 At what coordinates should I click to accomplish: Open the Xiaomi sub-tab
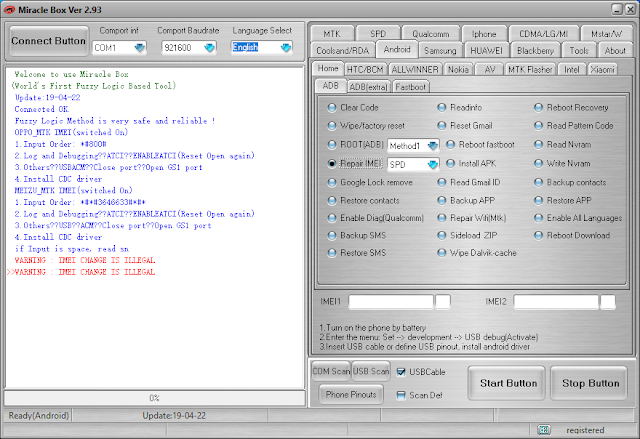tap(602, 70)
